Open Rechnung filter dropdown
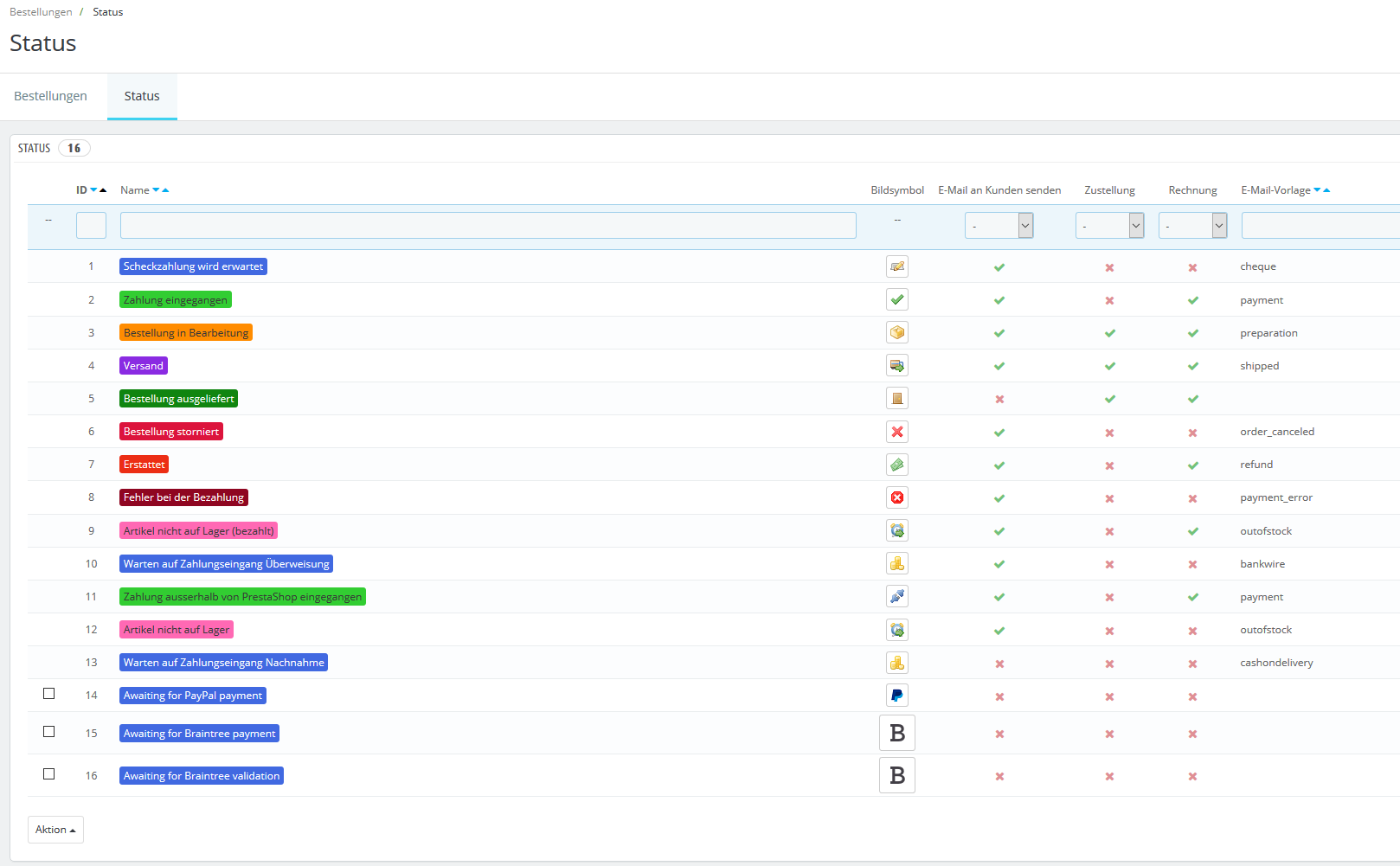Screen dimensions: 1400x866 (x=1193, y=226)
